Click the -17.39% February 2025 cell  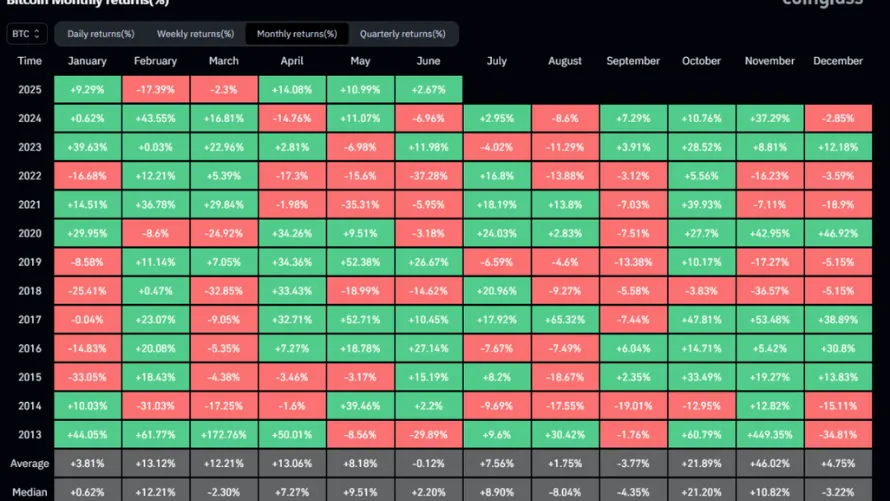coord(156,90)
